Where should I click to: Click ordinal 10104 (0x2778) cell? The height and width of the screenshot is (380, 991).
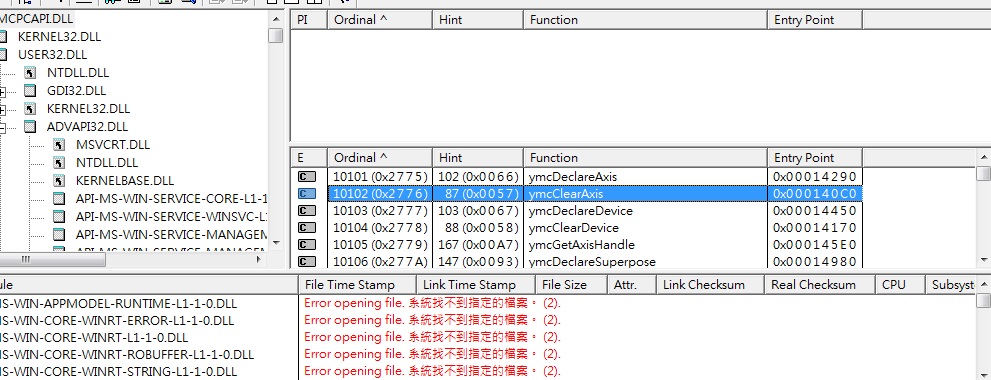tap(380, 228)
